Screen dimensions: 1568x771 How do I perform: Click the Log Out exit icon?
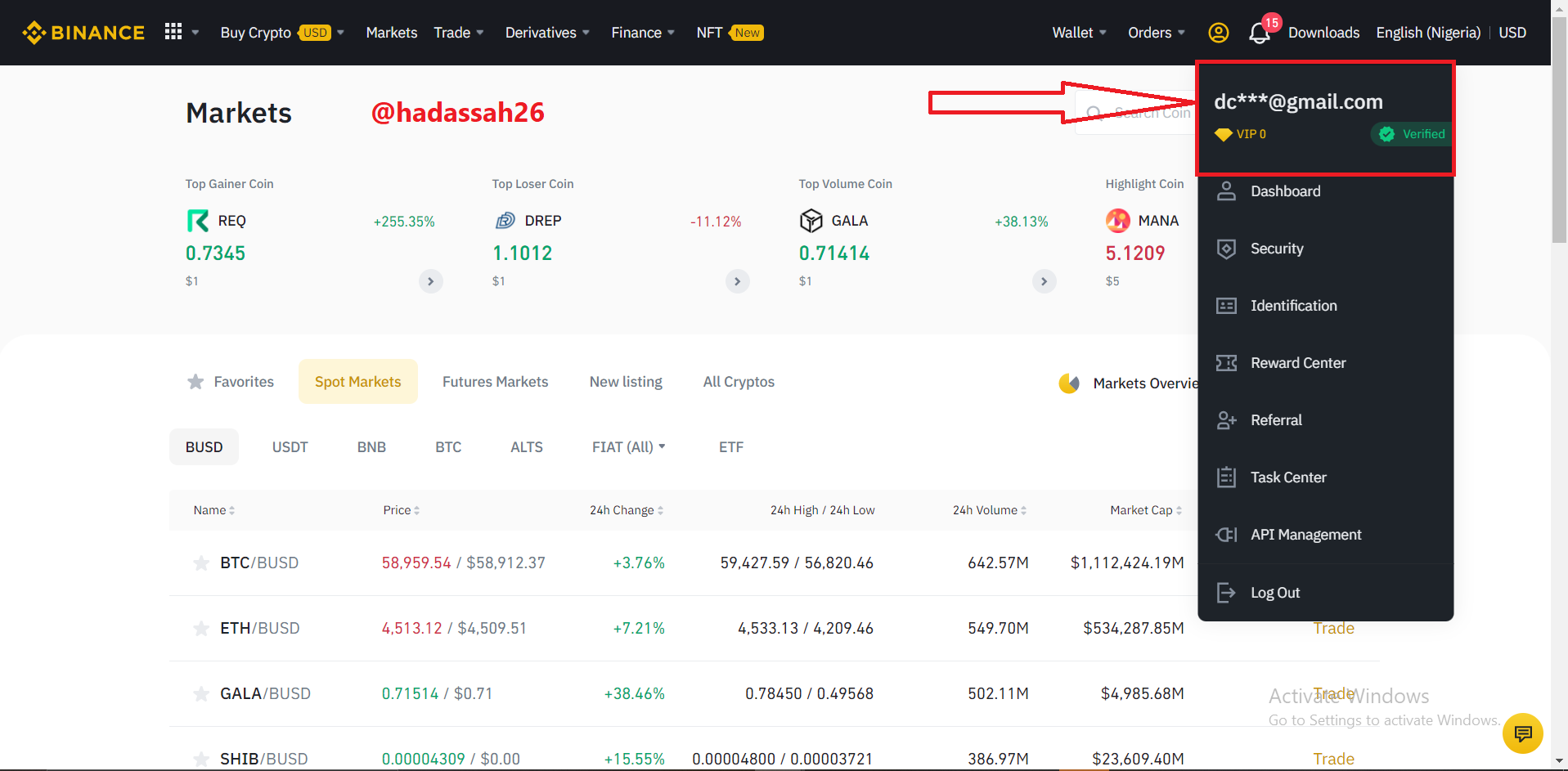(x=1226, y=593)
